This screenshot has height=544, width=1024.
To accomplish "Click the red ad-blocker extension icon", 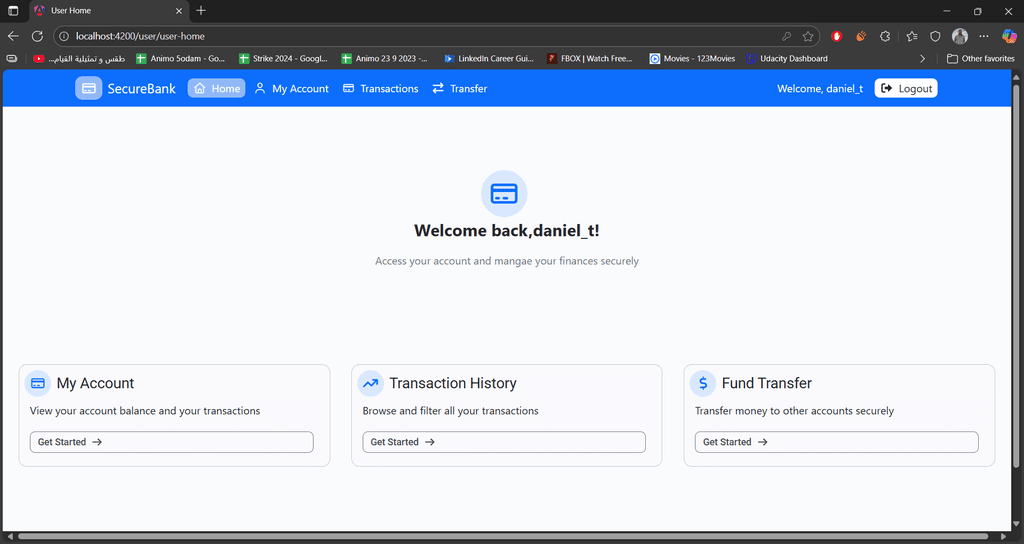I will coord(837,36).
